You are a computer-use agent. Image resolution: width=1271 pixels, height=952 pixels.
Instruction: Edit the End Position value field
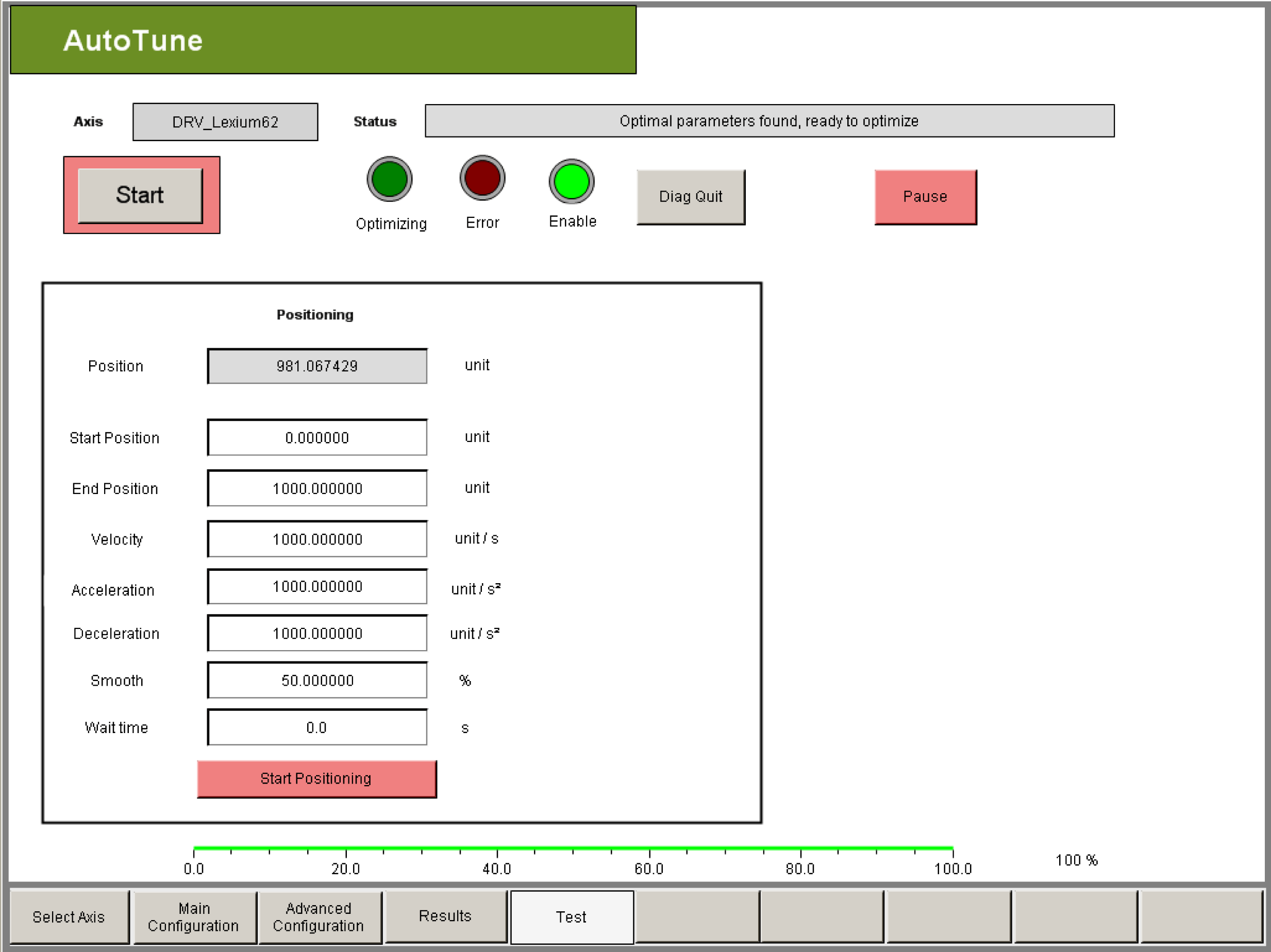point(317,488)
